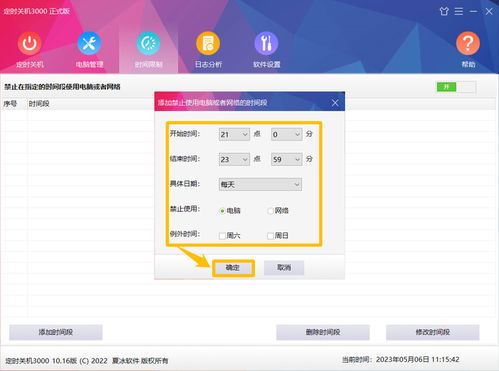This screenshot has height=371, width=499.
Task: Check the 周日 exception checkbox
Action: [x=270, y=236]
